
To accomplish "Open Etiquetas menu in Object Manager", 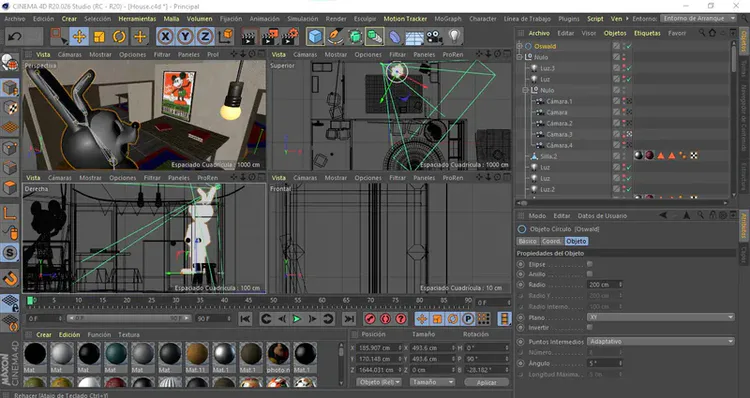I will pos(647,33).
